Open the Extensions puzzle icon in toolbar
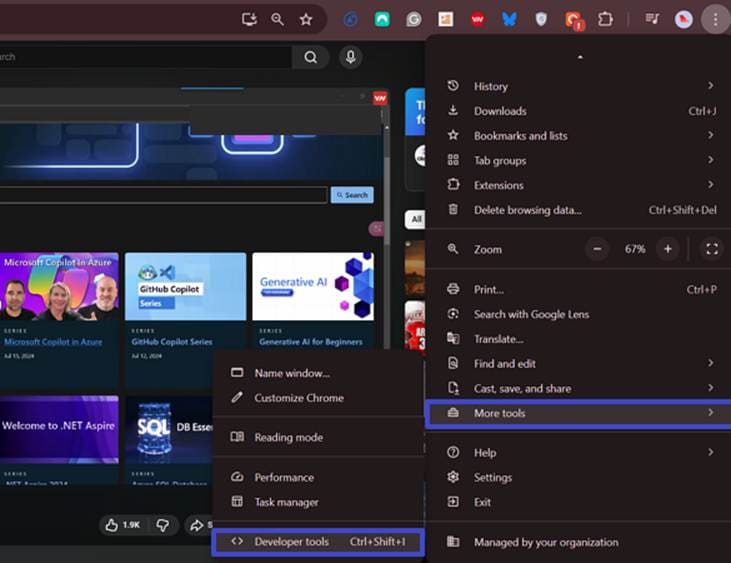The width and height of the screenshot is (731, 563). coord(605,20)
